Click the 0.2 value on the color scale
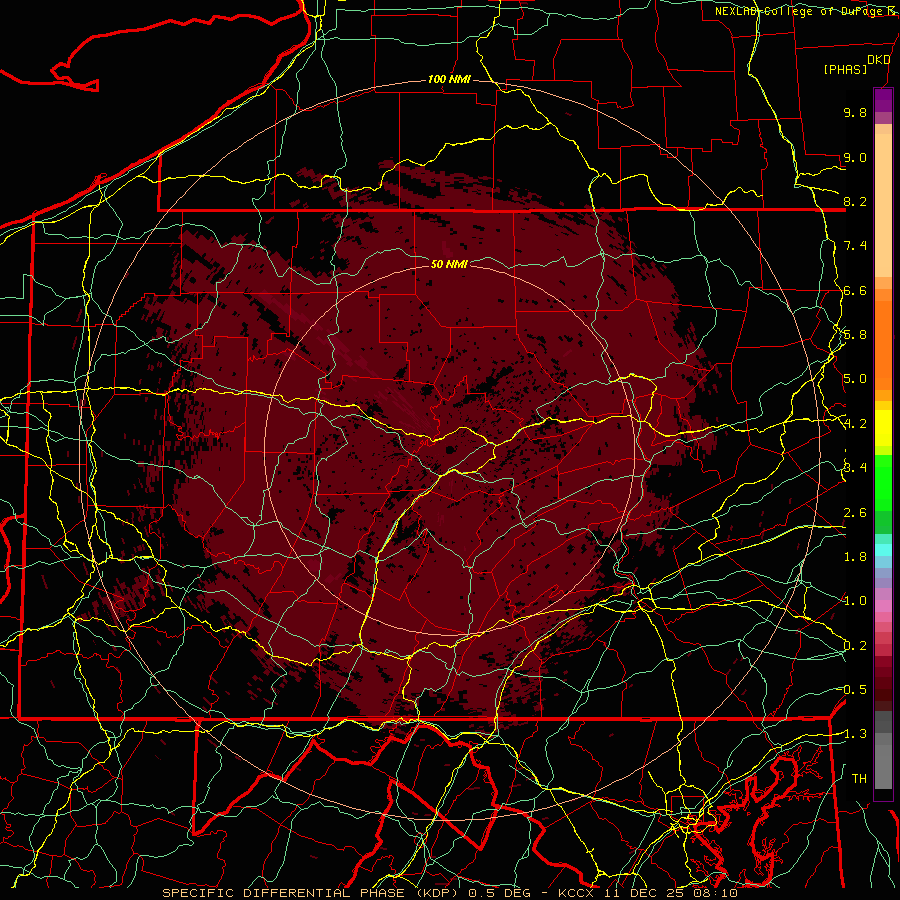This screenshot has height=900, width=900. click(x=855, y=646)
